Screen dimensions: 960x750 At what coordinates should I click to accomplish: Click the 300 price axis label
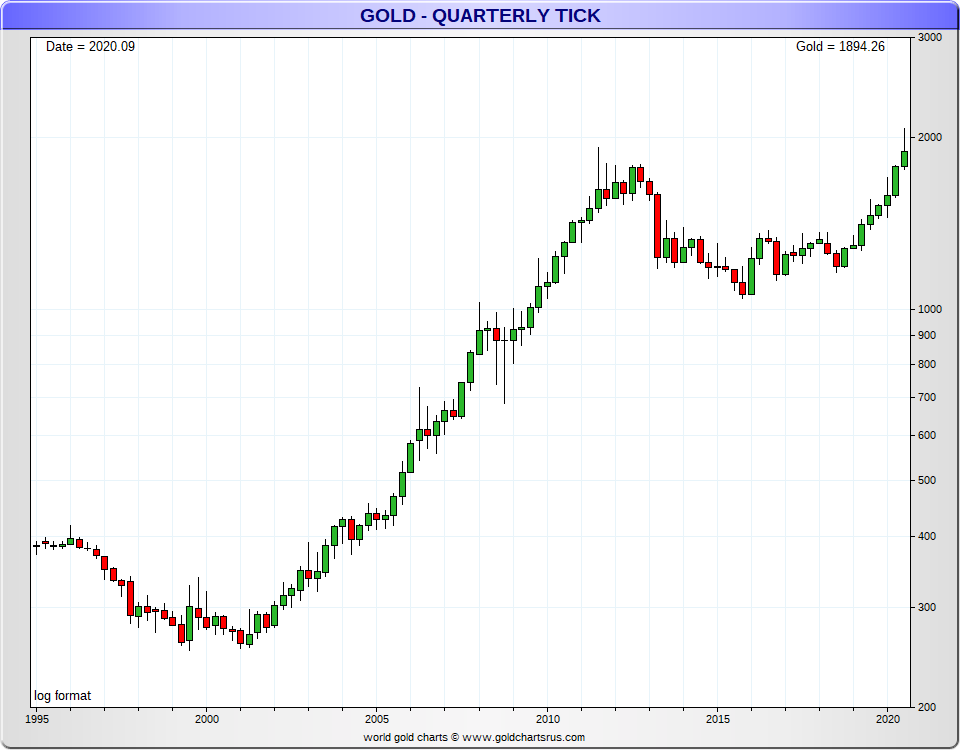[x=927, y=607]
